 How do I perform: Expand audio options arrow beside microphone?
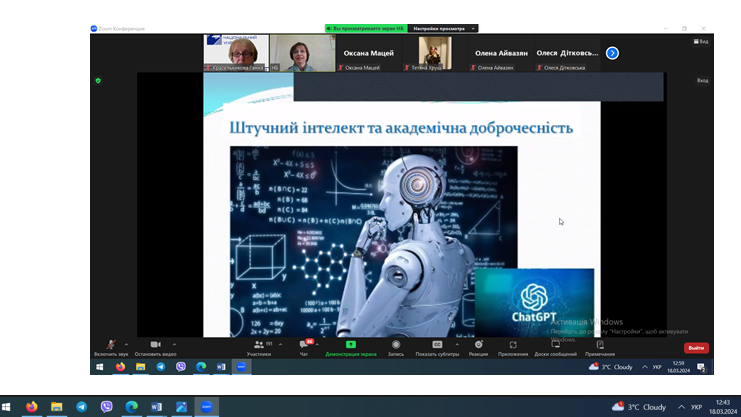pos(126,343)
